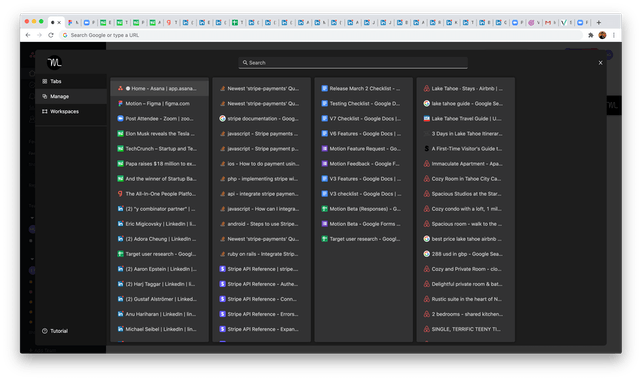Viewport: 642px width, 380px height.
Task: Select 'And the winner of Startup Ba...' row
Action: (159, 179)
